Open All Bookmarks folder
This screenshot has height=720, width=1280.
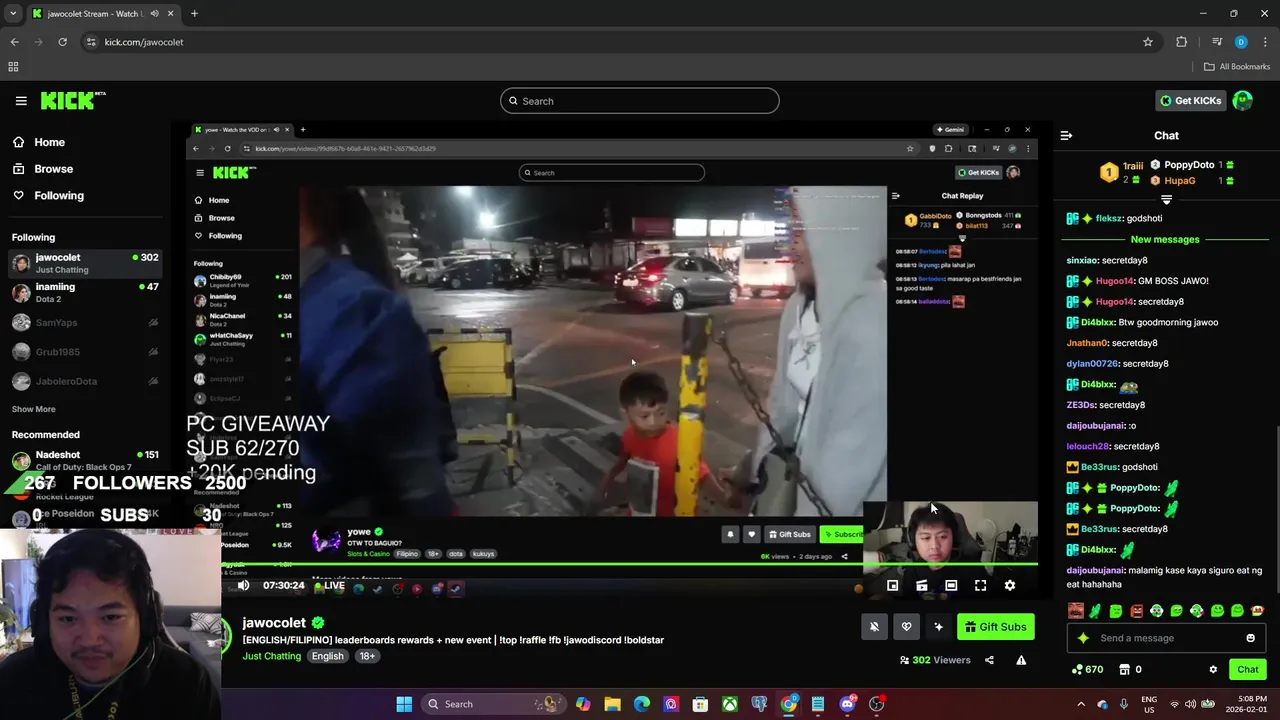[x=1237, y=67]
